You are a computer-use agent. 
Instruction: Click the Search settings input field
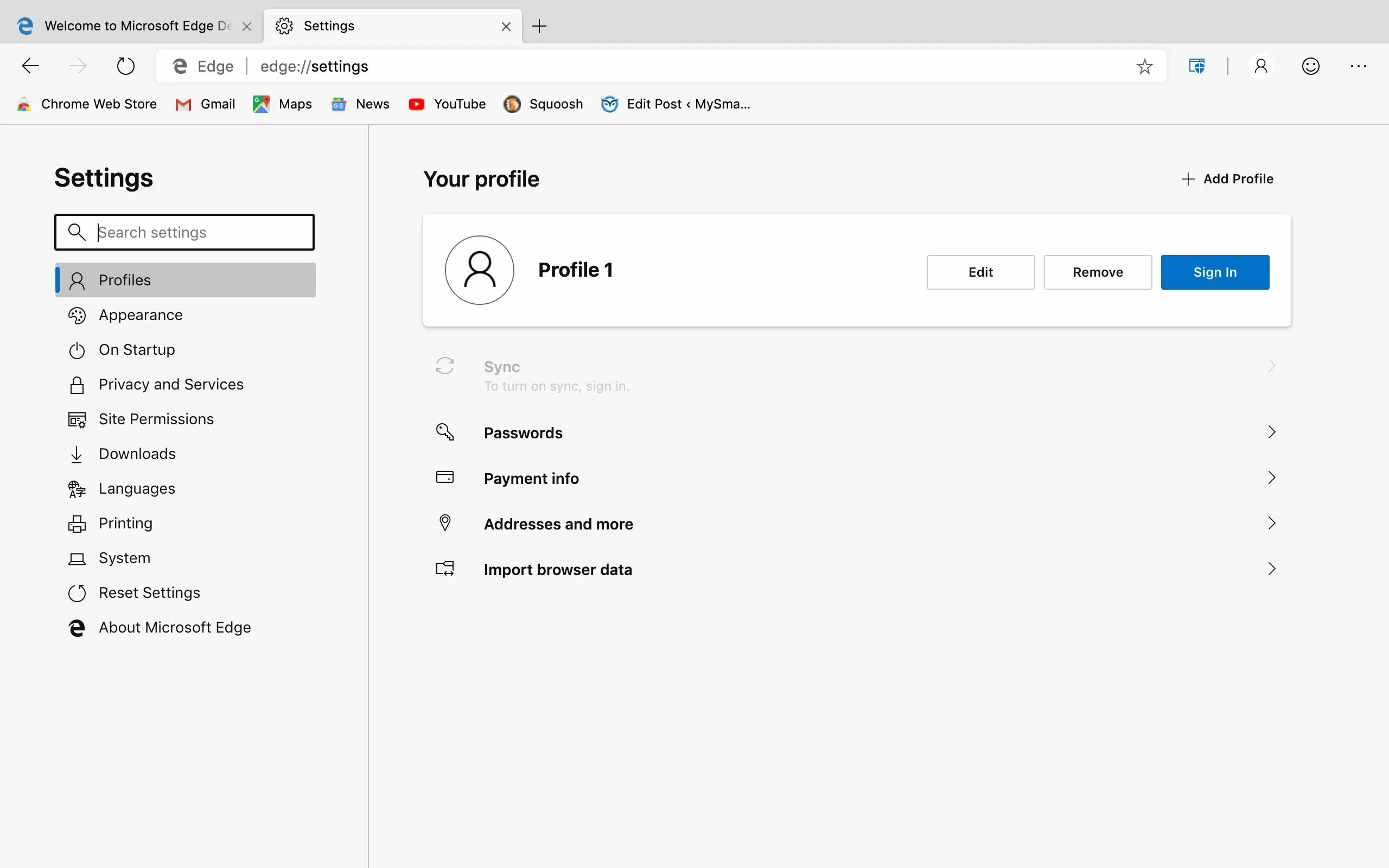184,232
